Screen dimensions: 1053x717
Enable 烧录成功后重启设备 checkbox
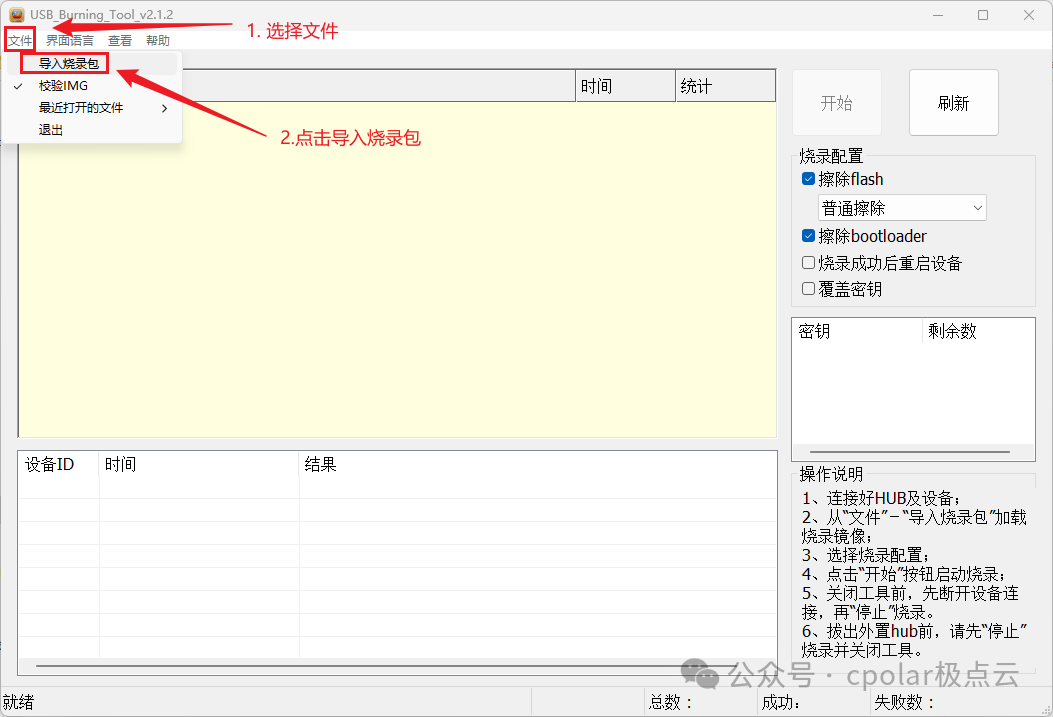pos(809,262)
